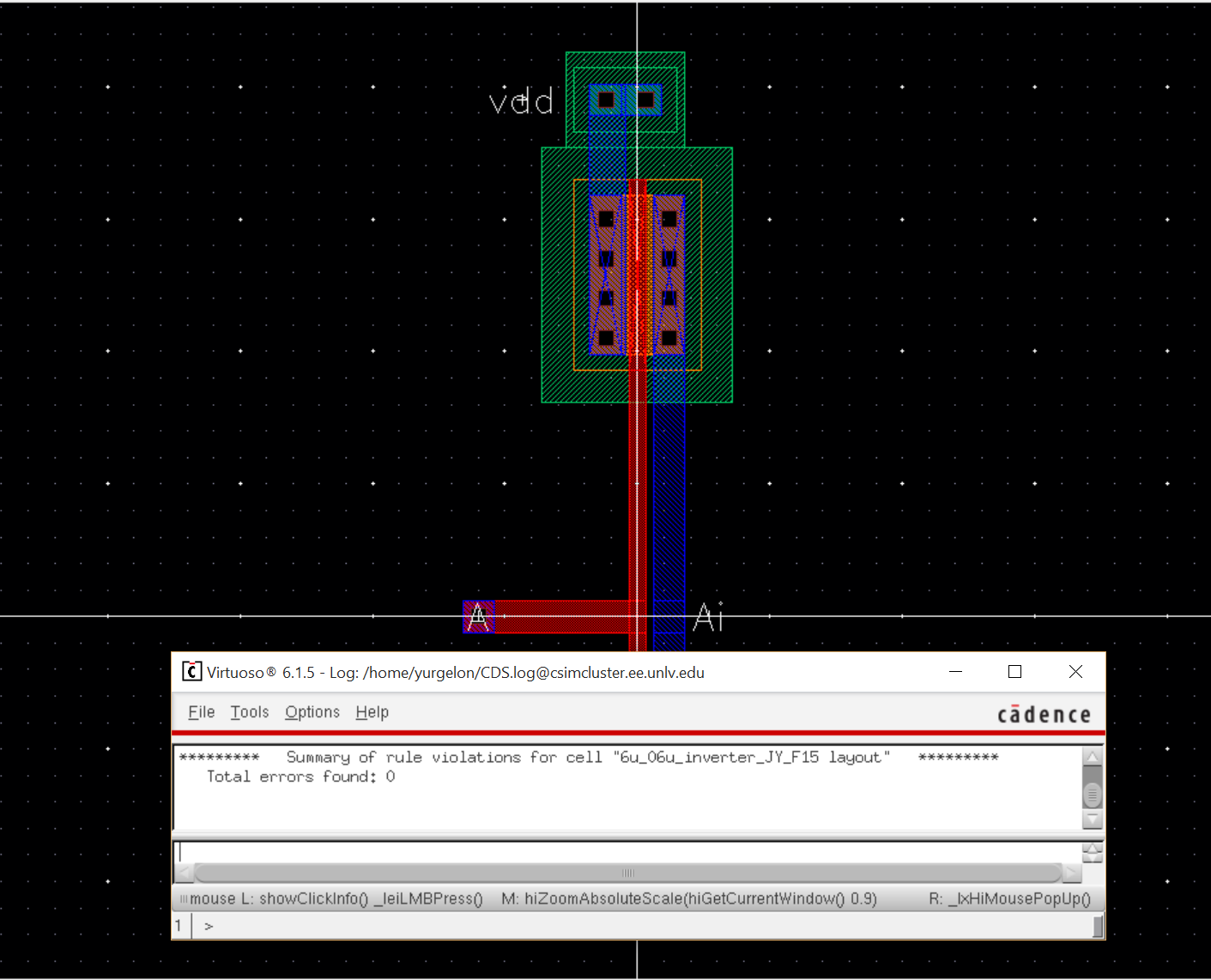Click the horizontal scrollbar right arrow

tap(1071, 874)
